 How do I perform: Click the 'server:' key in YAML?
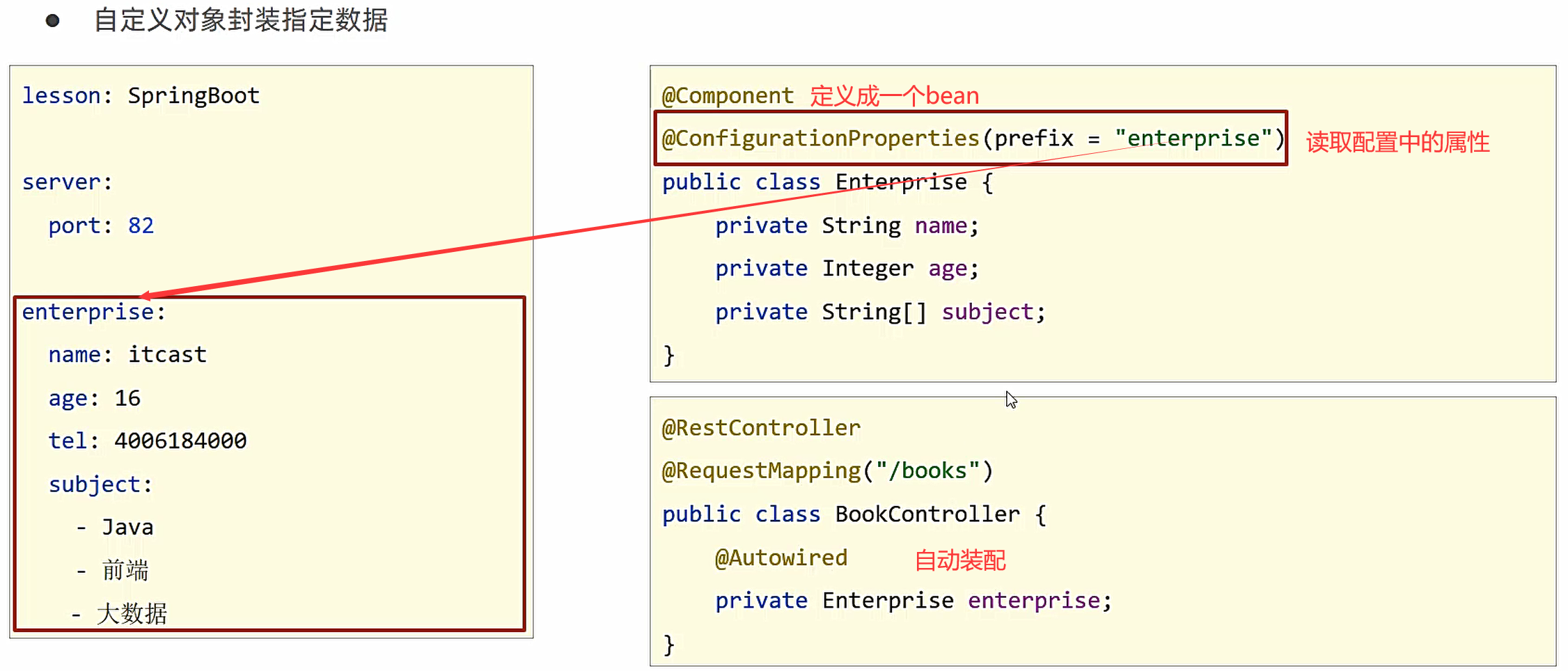[67, 182]
